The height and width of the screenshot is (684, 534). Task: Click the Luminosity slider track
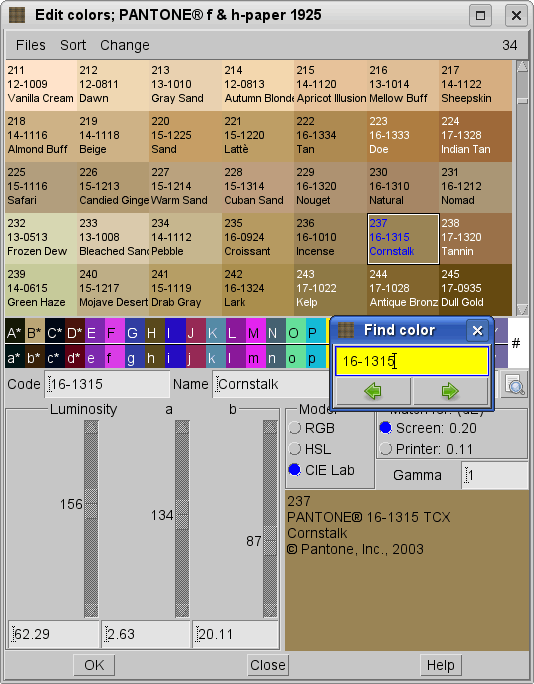[x=91, y=518]
